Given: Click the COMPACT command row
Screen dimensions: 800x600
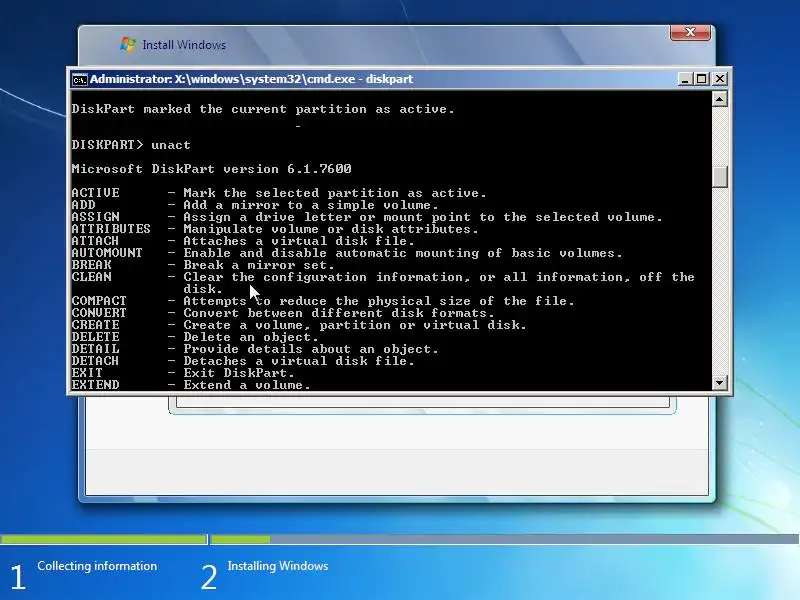Looking at the screenshot, I should click(323, 301).
